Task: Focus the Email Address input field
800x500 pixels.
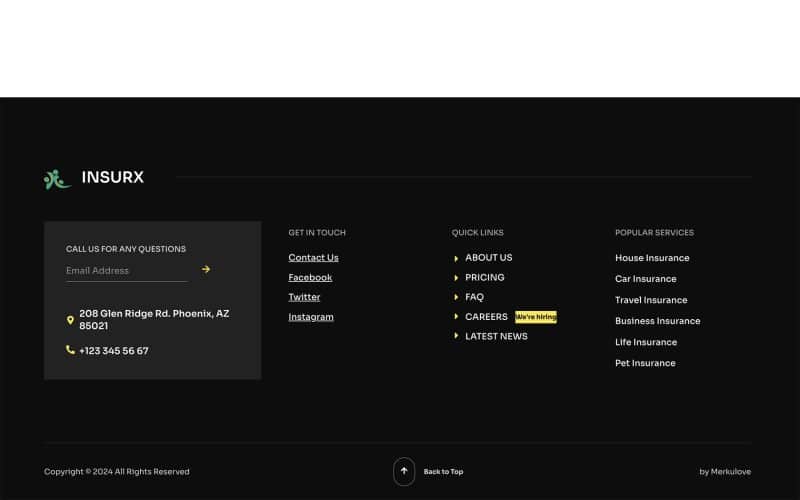Action: (x=125, y=271)
